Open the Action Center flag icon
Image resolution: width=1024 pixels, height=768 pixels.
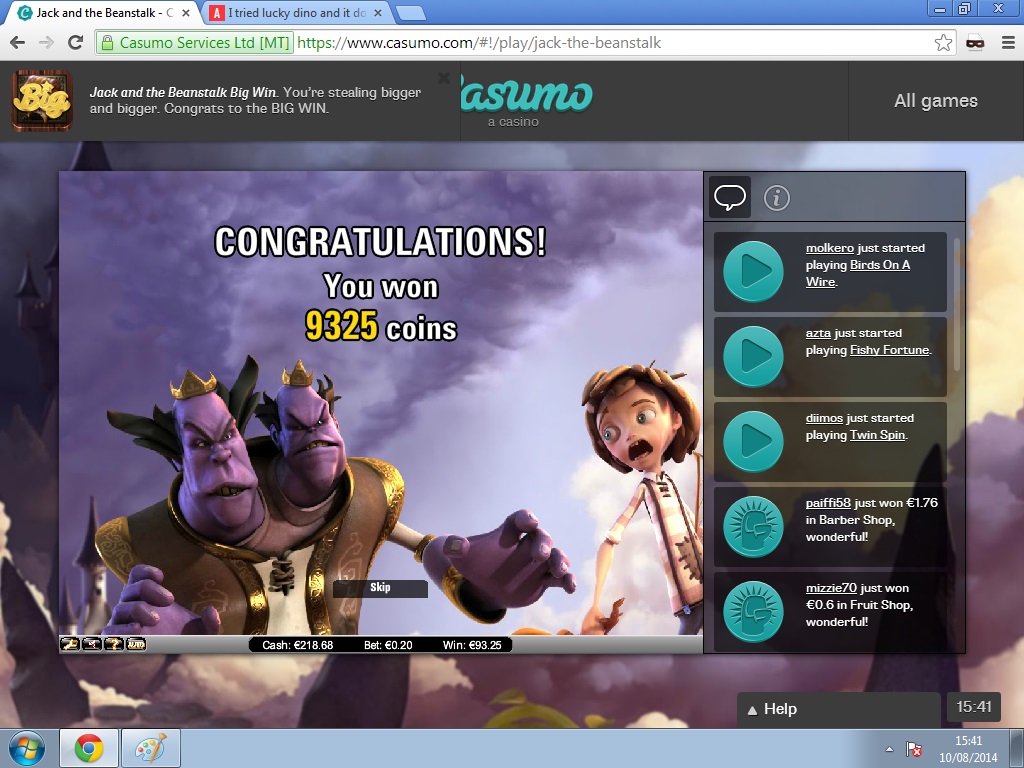(914, 749)
